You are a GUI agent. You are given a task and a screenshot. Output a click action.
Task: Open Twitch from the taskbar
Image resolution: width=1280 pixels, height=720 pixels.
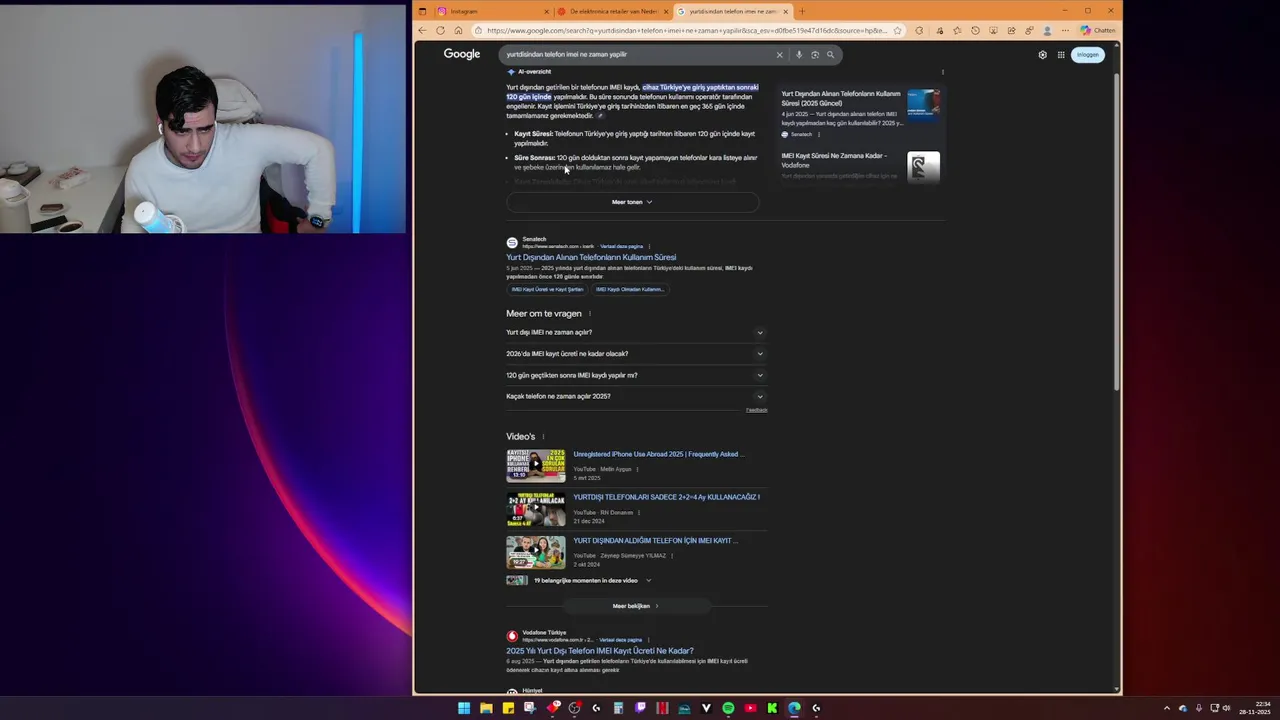point(640,708)
